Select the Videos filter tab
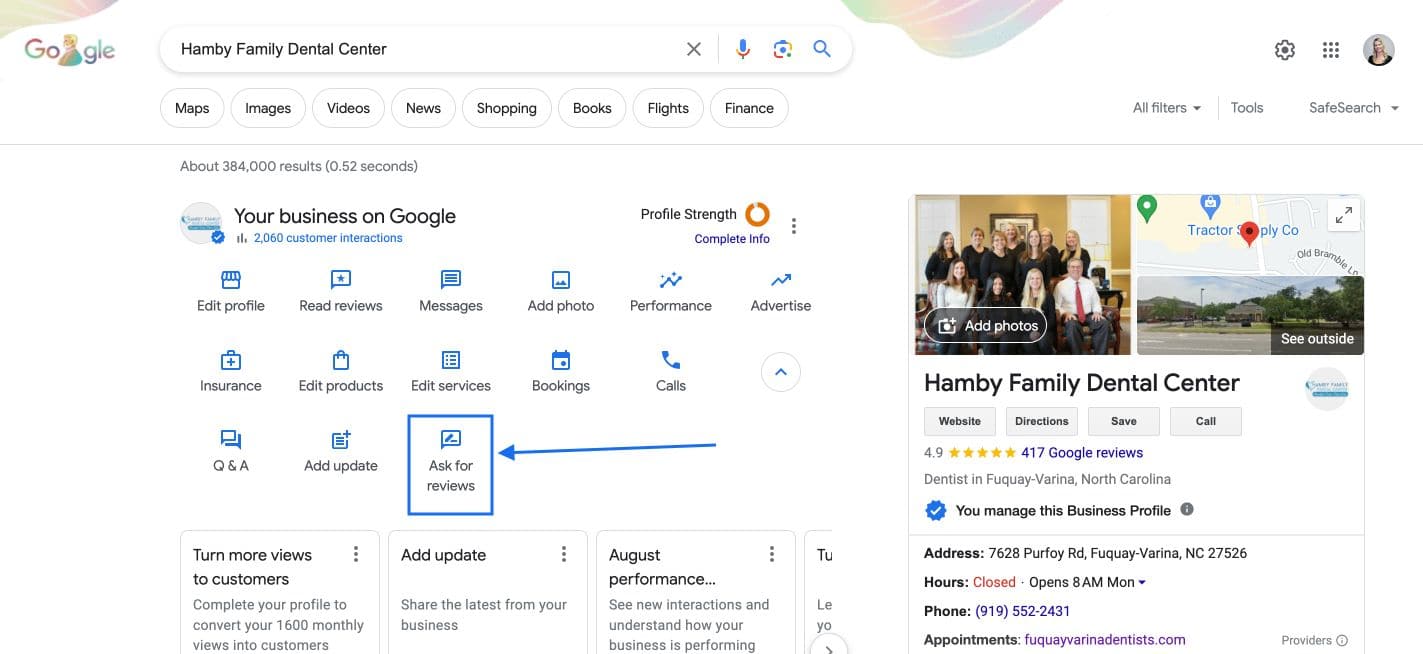This screenshot has height=654, width=1423. coord(348,108)
